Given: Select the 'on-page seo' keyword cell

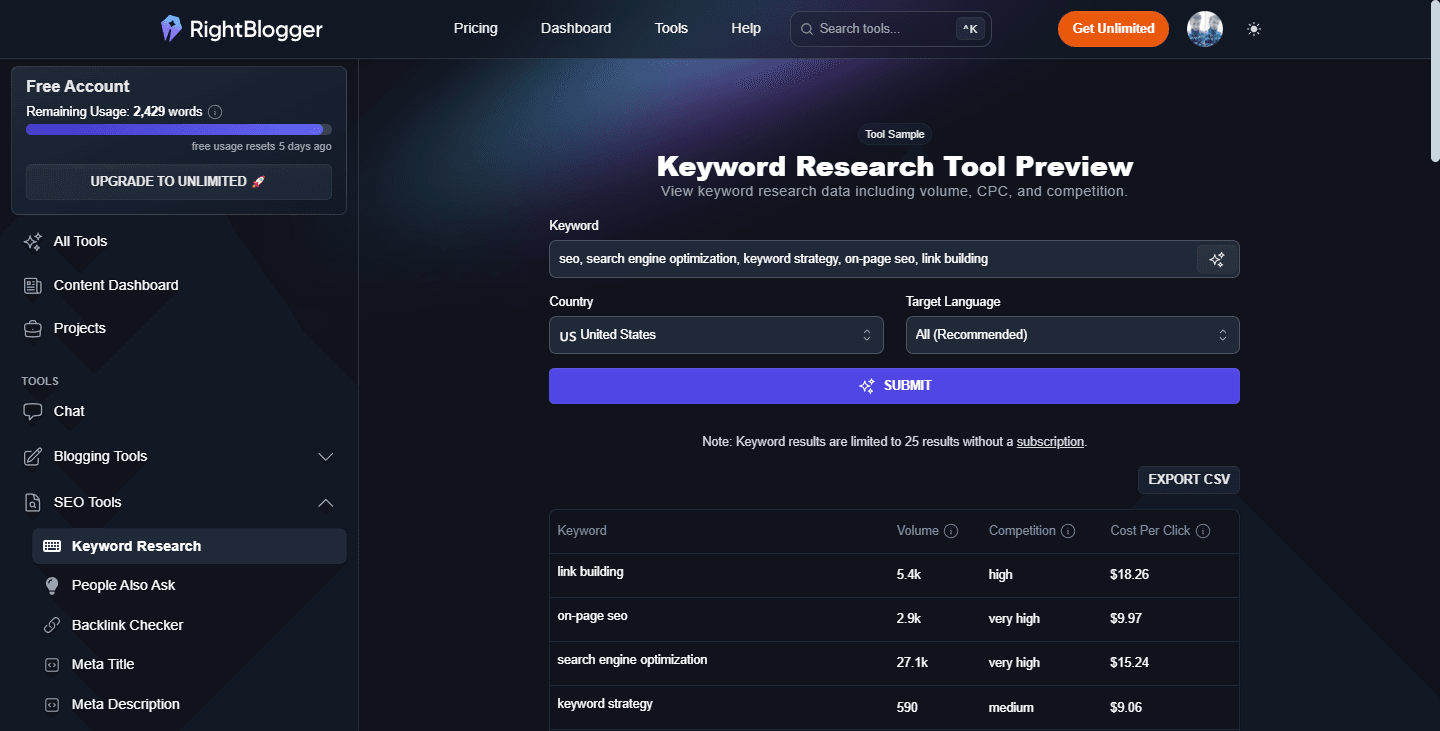Looking at the screenshot, I should click(x=592, y=616).
